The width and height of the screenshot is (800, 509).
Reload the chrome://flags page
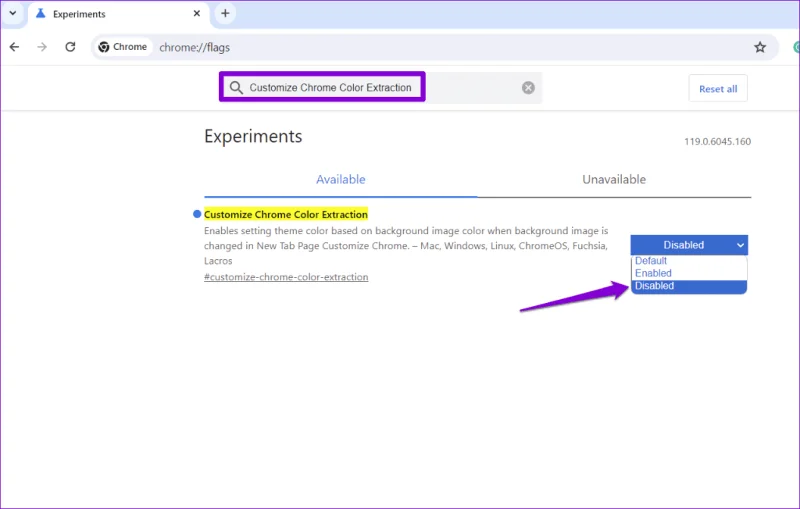click(x=70, y=47)
